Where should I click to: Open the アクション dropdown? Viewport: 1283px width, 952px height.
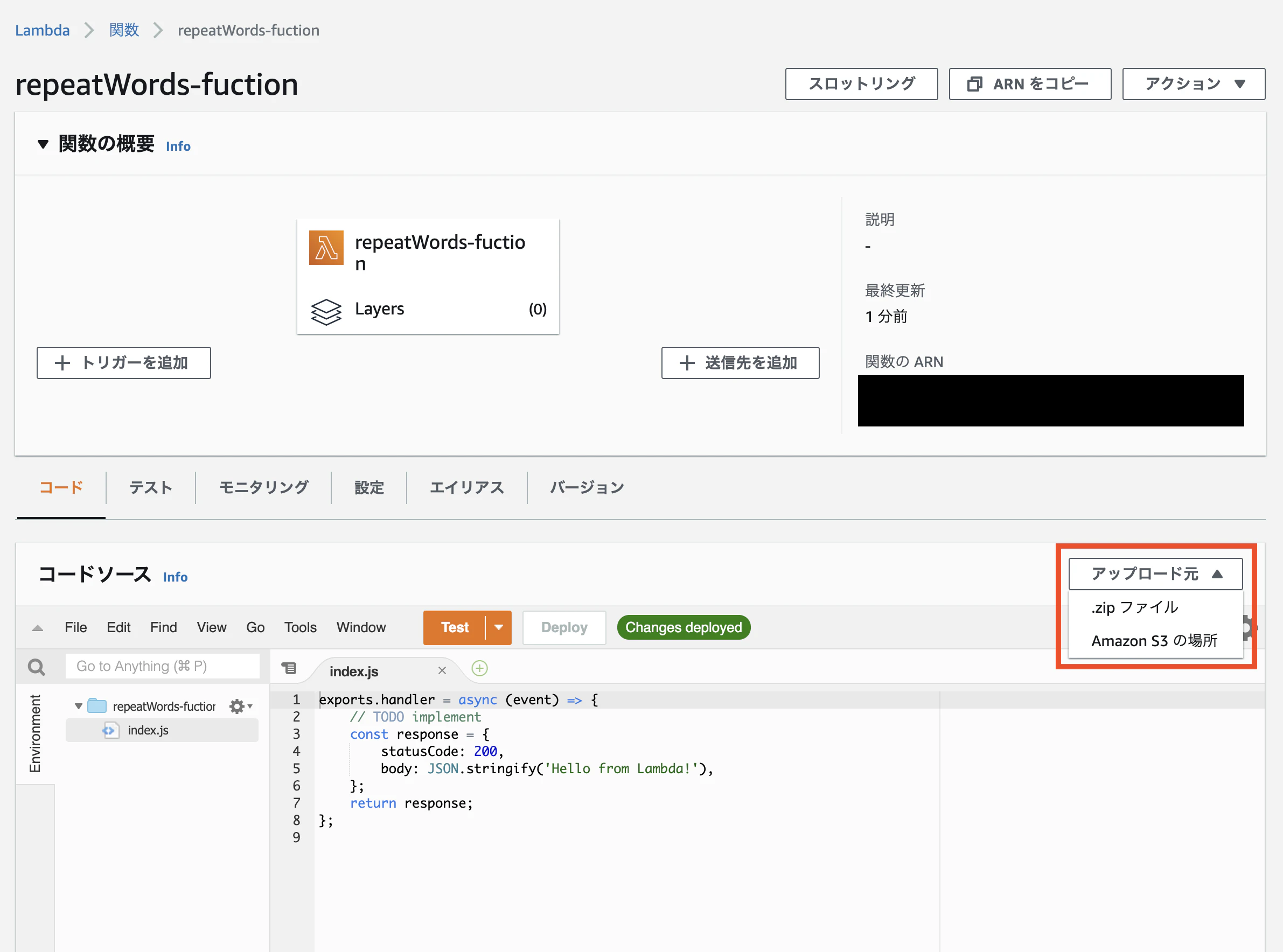(x=1194, y=84)
